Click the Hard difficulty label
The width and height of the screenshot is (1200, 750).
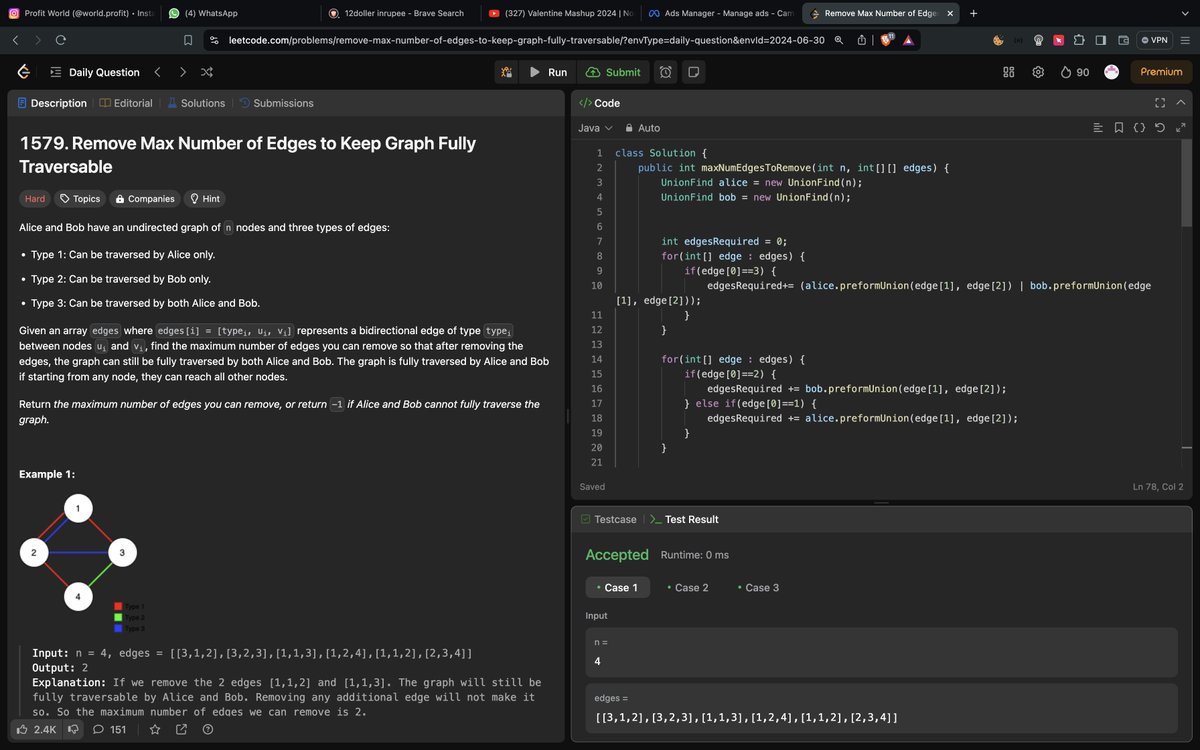pos(34,199)
